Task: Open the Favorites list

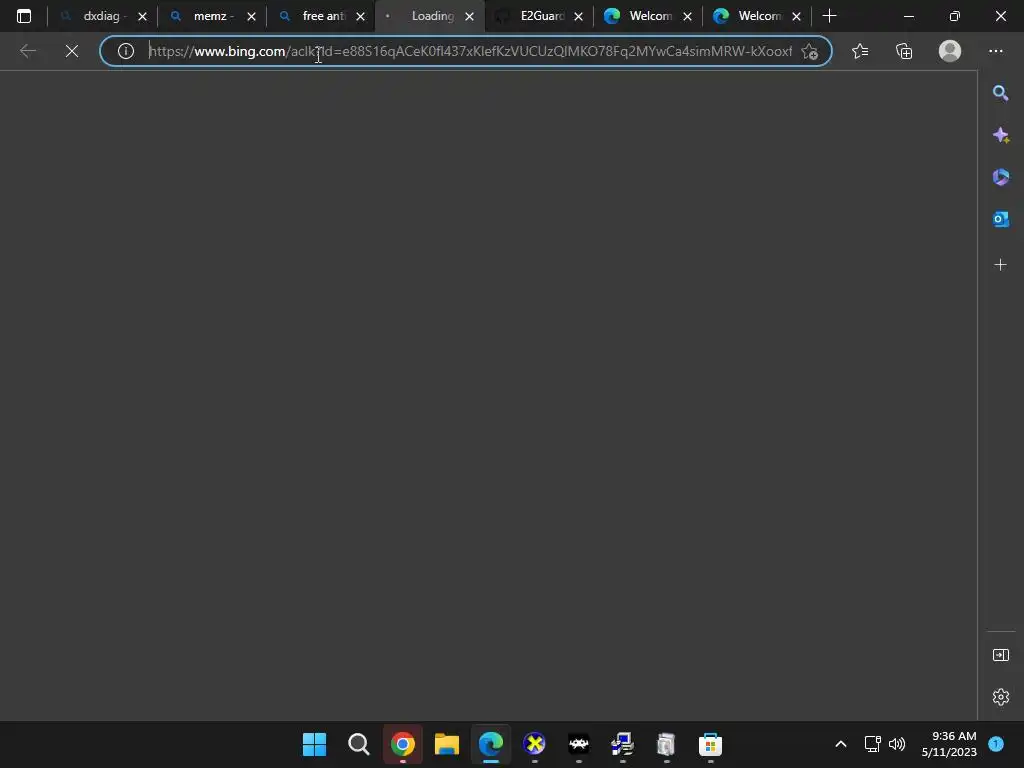Action: pos(860,51)
